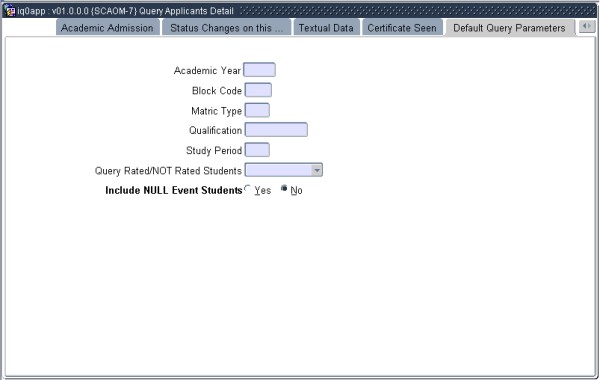Switch to the Academic Admission tab
The height and width of the screenshot is (380, 600).
click(x=108, y=28)
